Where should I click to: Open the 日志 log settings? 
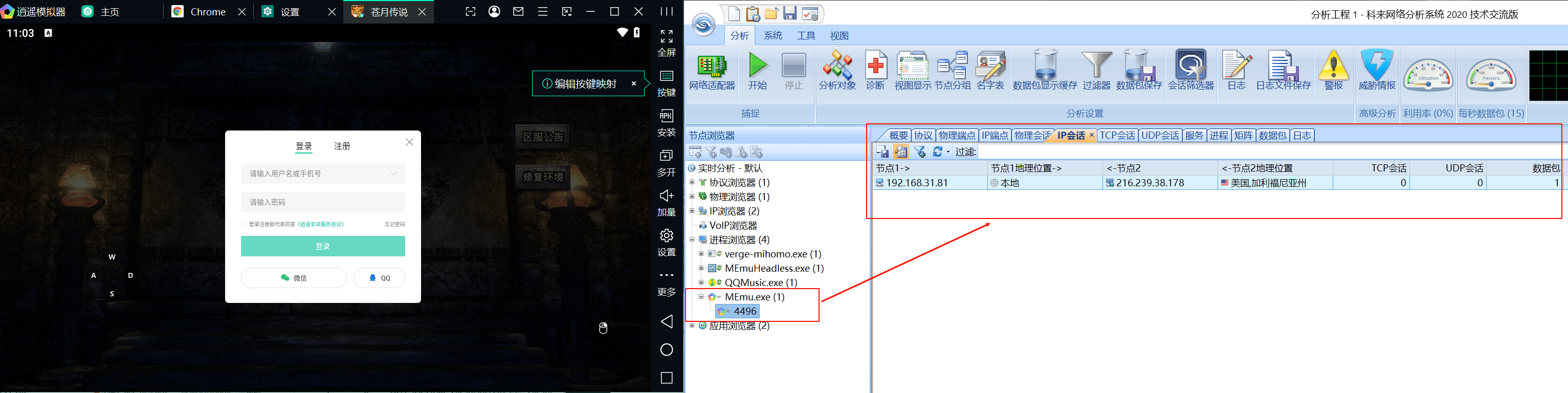tap(1236, 71)
